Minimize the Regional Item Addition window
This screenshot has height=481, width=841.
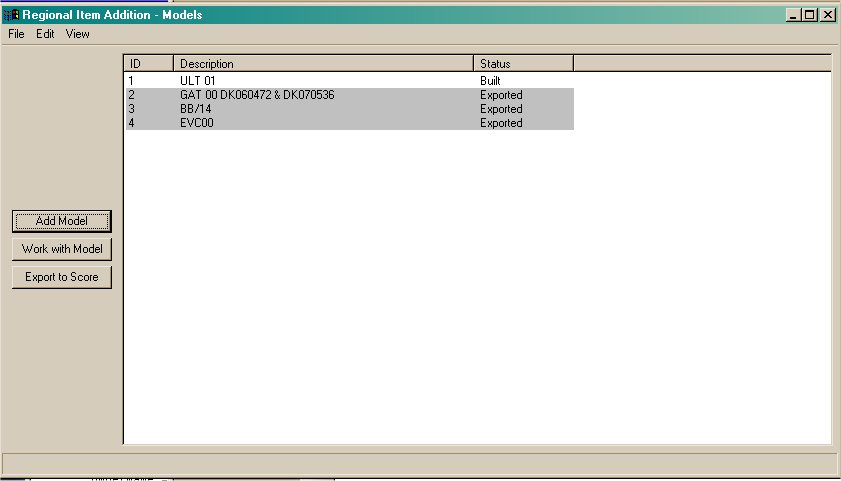[x=793, y=15]
